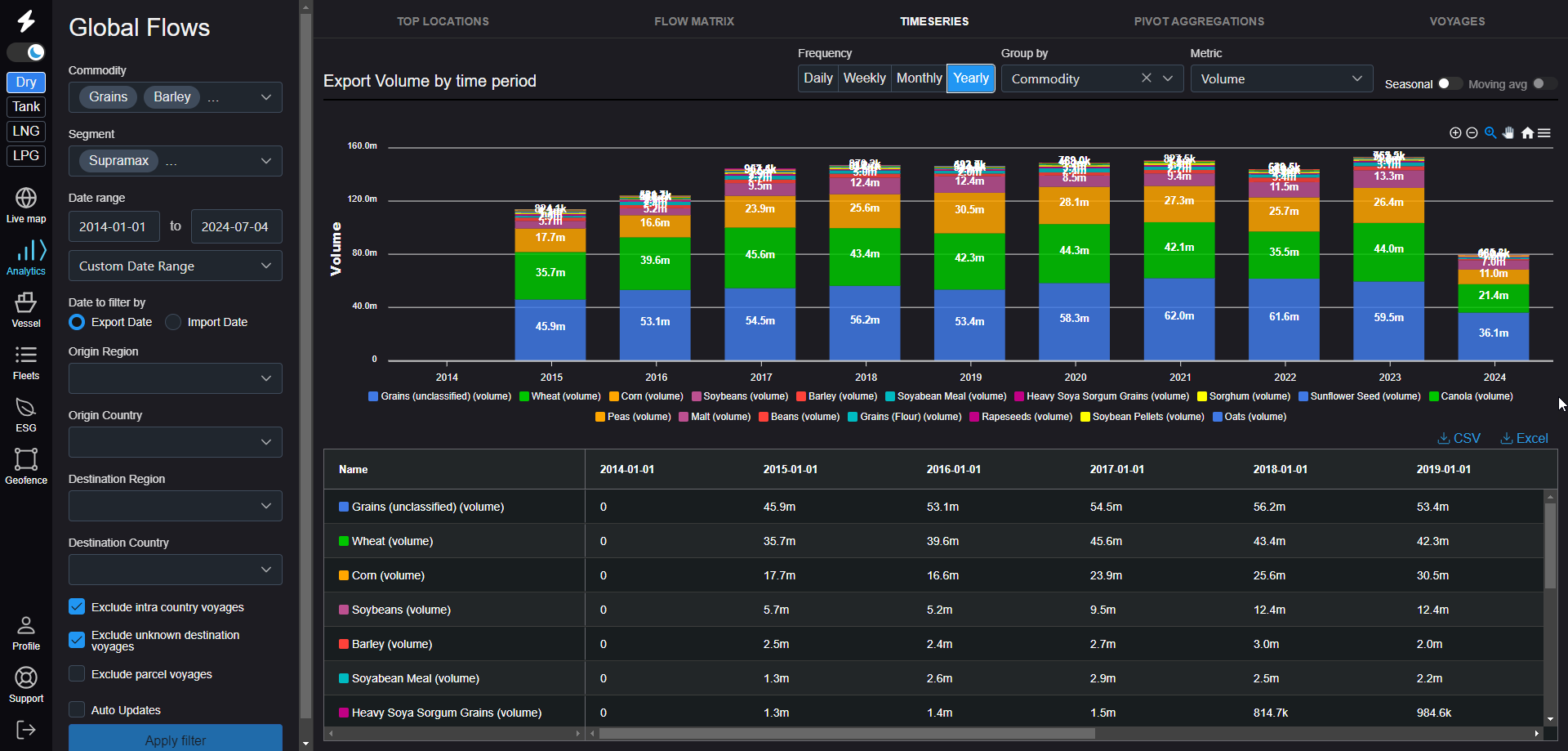Screen dimensions: 1568x751
Task: Reset chart zoom with home icon
Action: click(1527, 133)
